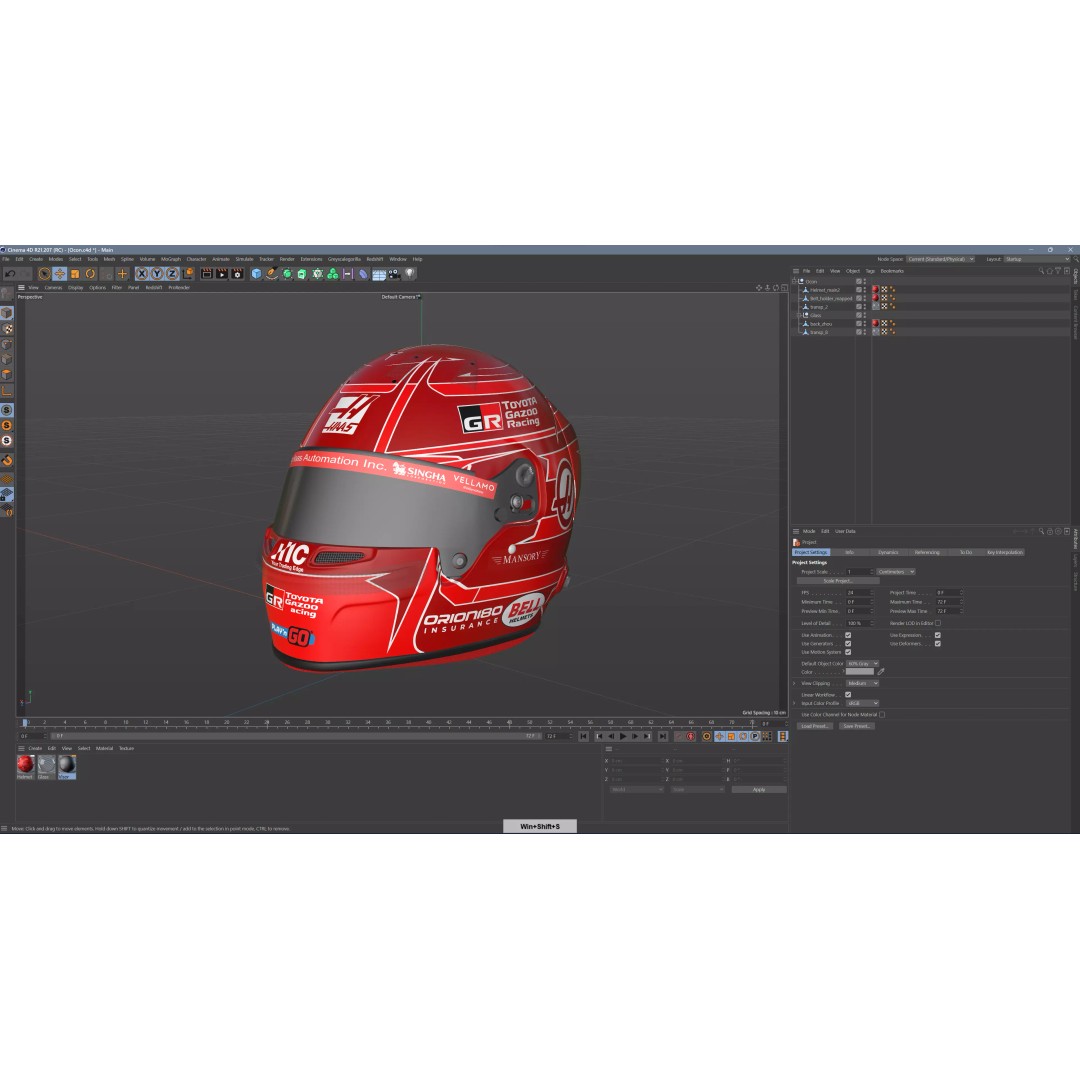
Task: Collapse the Ocon root object
Action: click(x=794, y=281)
